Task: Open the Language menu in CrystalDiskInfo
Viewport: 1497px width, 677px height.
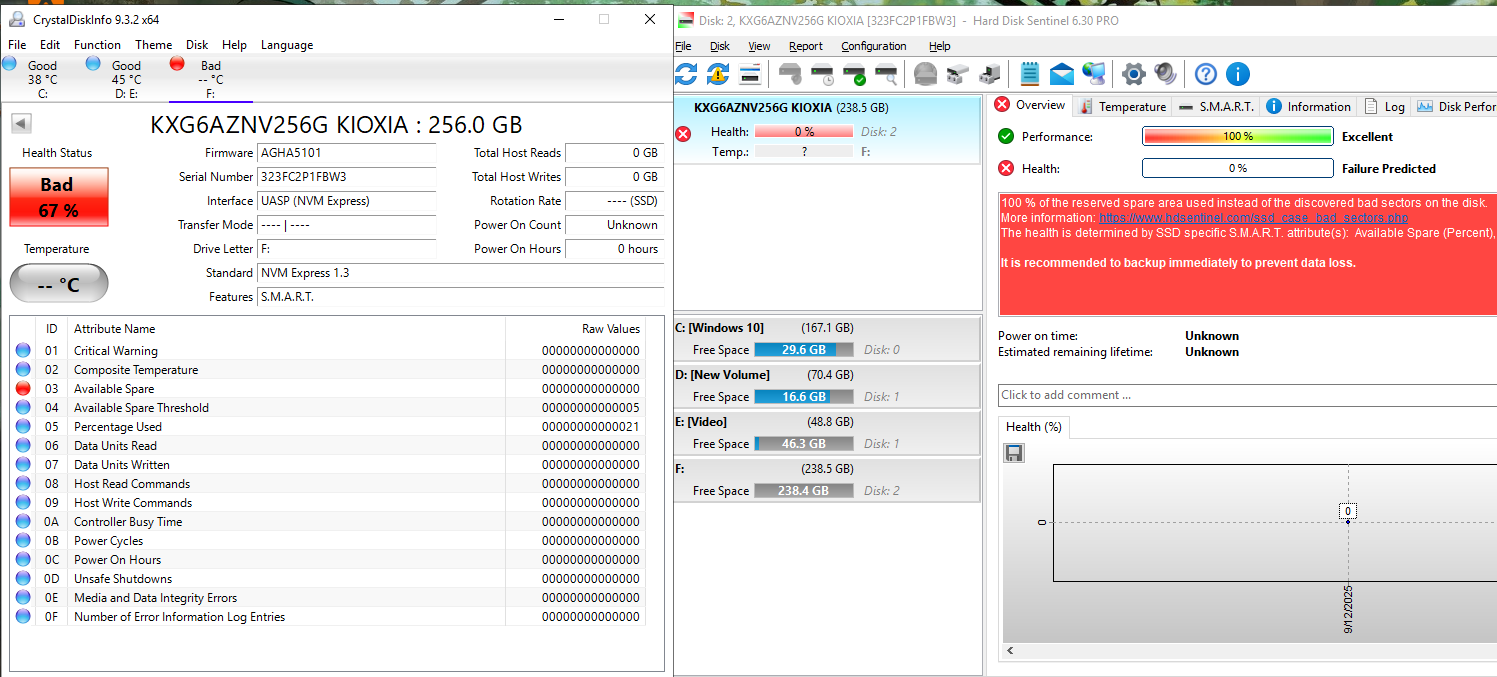Action: [287, 45]
